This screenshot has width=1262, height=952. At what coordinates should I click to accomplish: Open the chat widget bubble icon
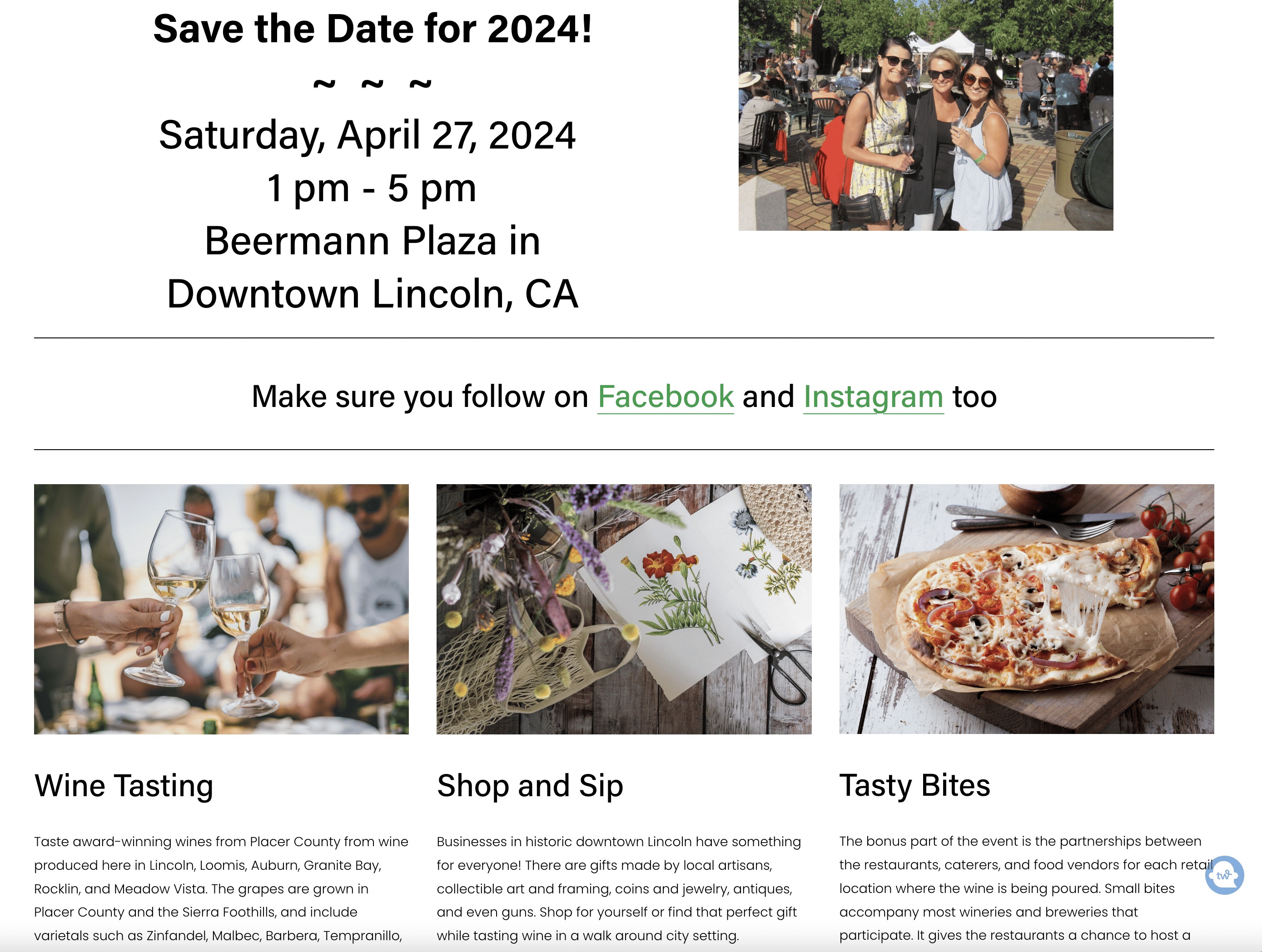(1224, 874)
